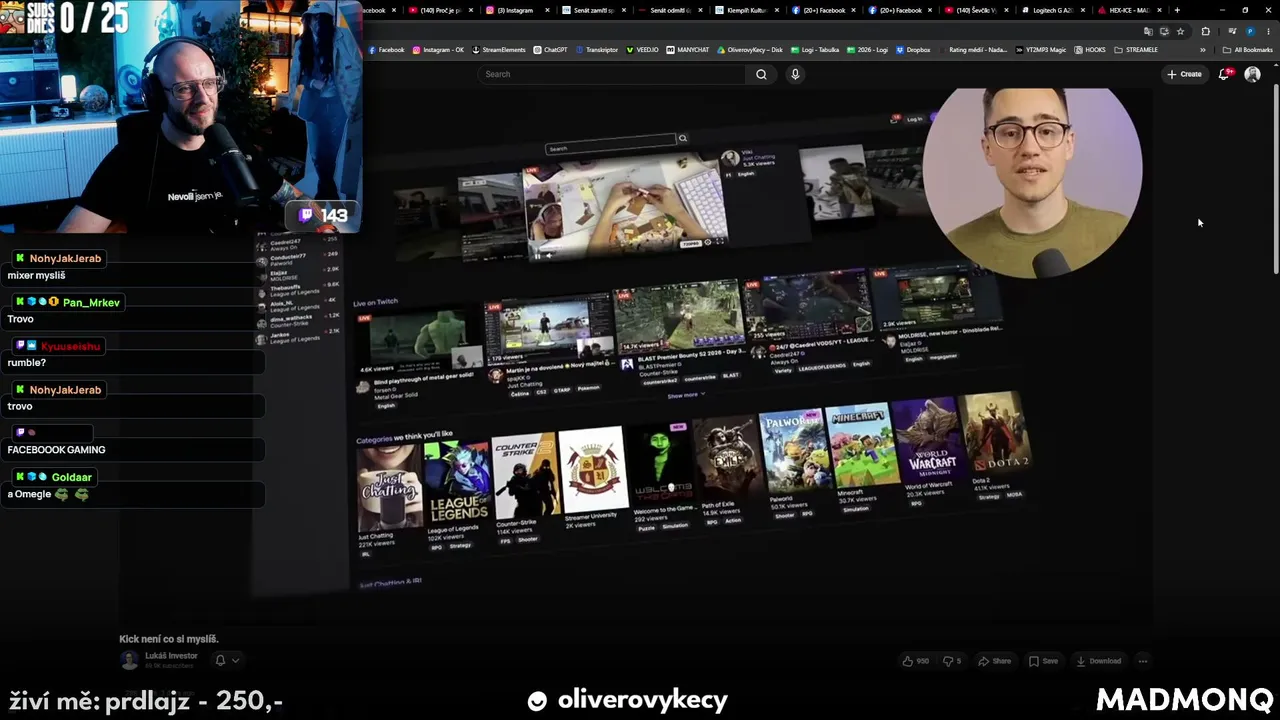
Task: Open a new browser tab
Action: click(x=1177, y=10)
